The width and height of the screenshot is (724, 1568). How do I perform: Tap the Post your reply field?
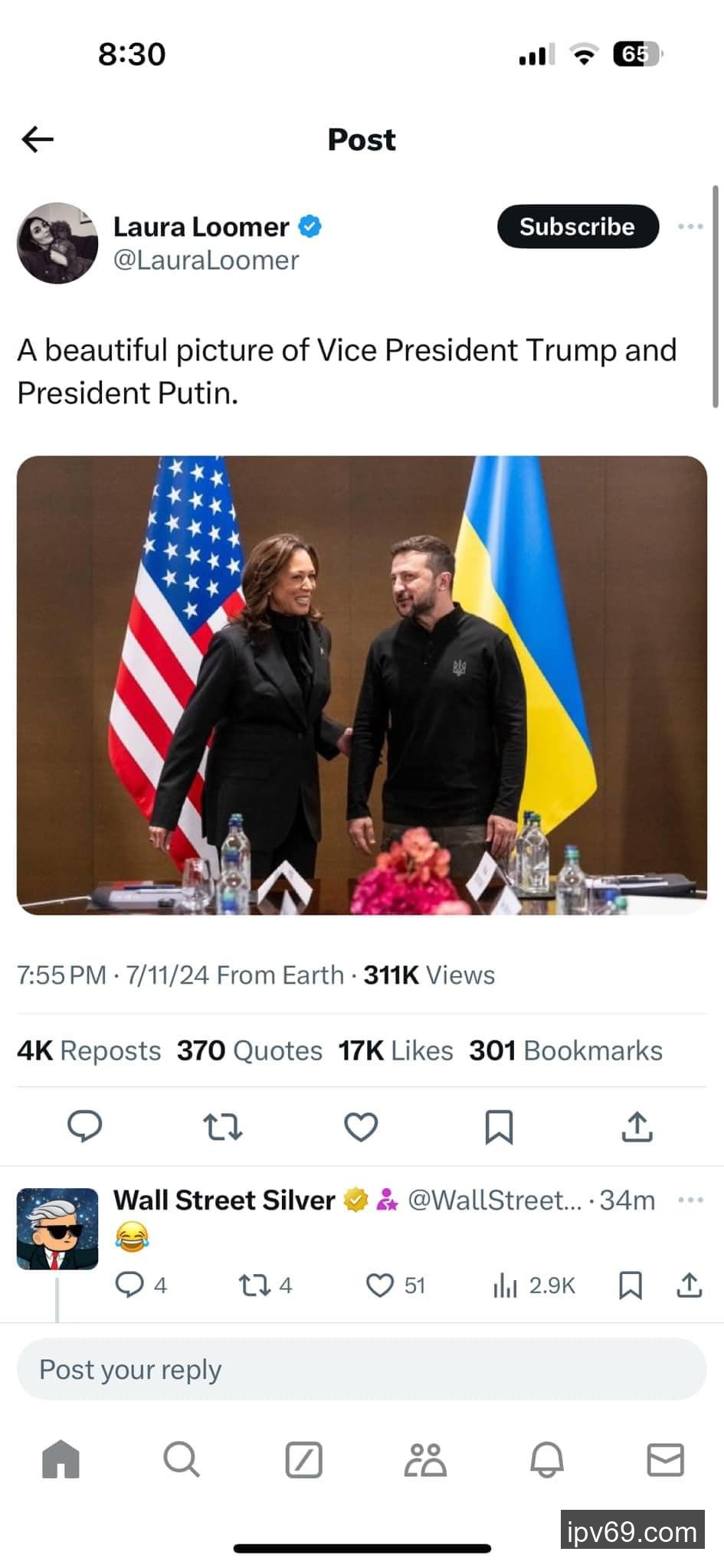click(x=362, y=1370)
